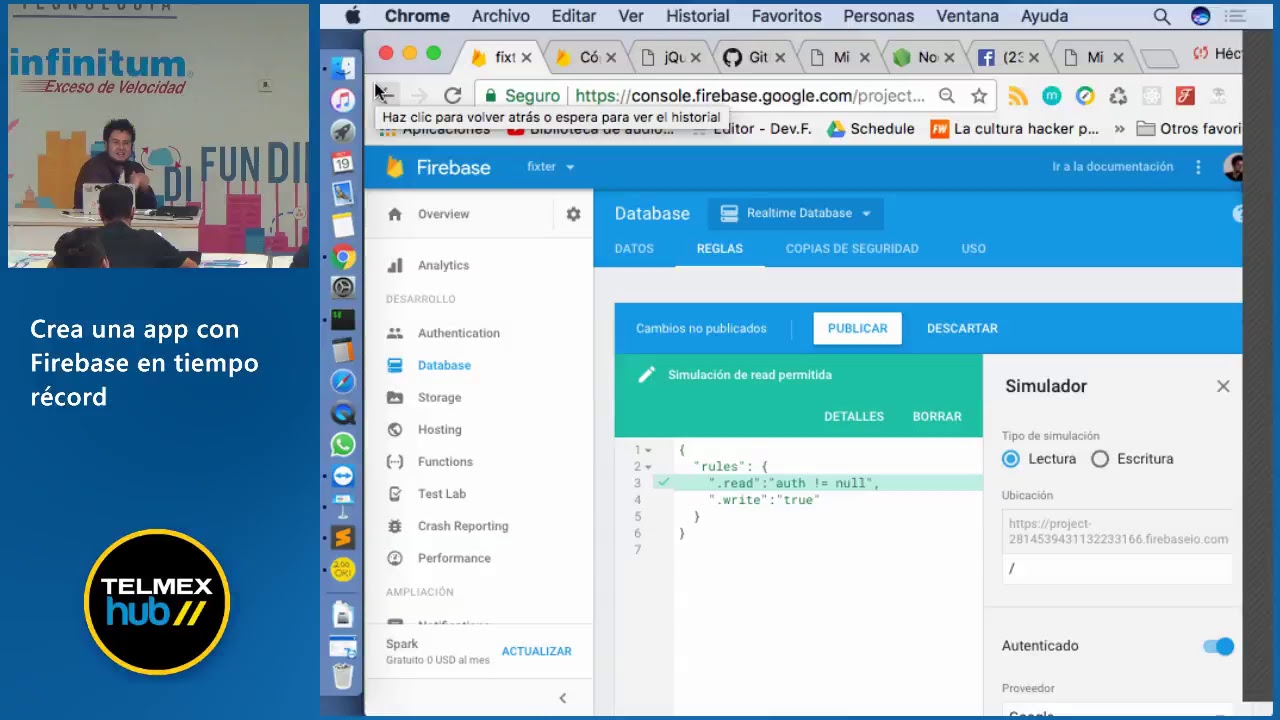Viewport: 1280px width, 720px height.
Task: Open the vertical three-dot menu in Firebase header
Action: pos(1198,167)
